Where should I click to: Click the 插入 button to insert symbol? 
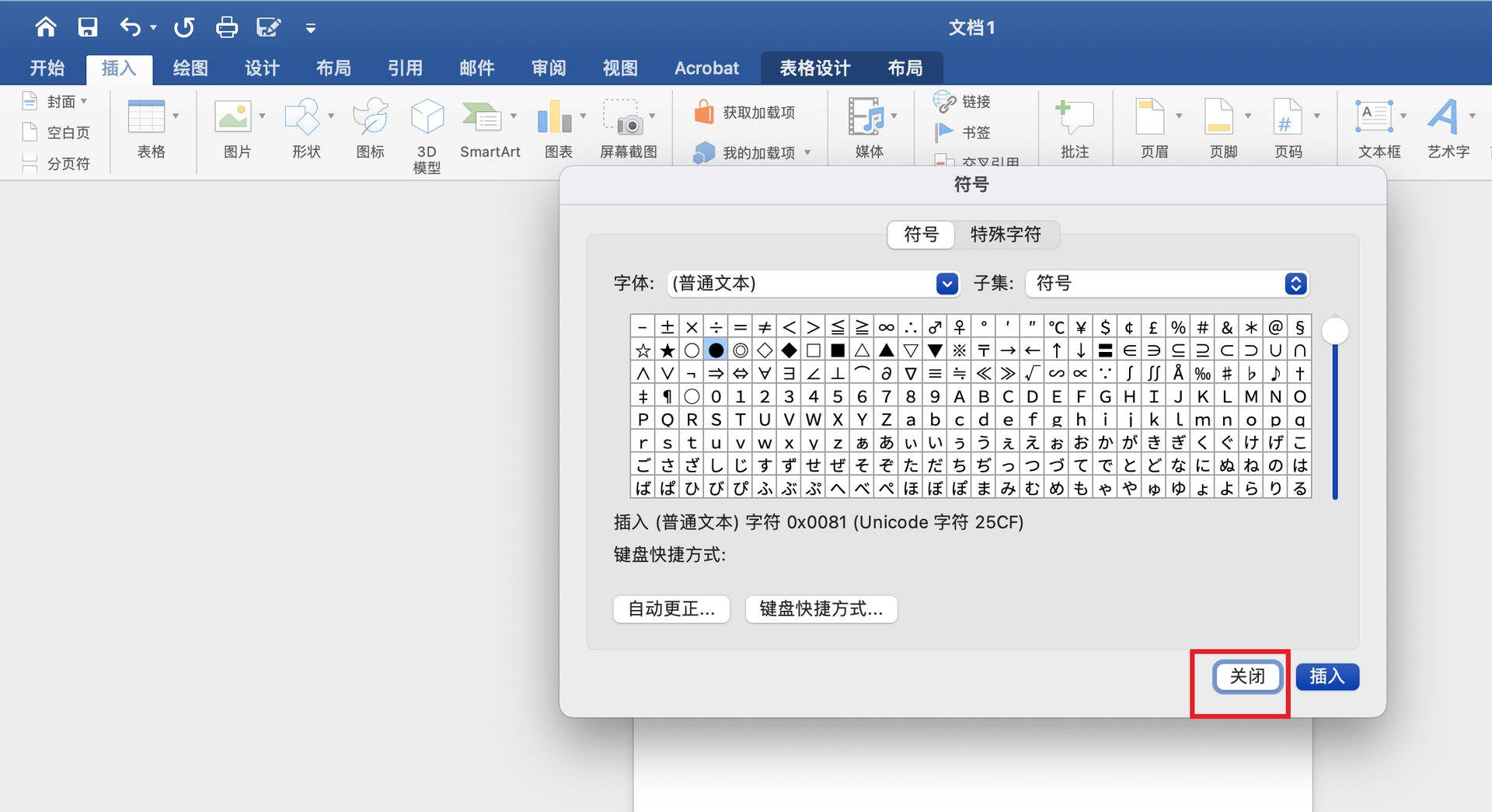pyautogui.click(x=1326, y=677)
